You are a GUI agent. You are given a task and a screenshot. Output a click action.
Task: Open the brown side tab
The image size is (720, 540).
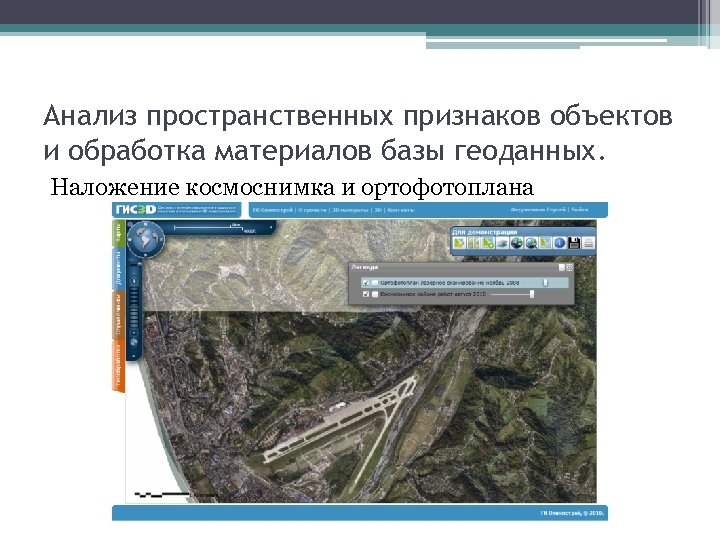point(118,315)
